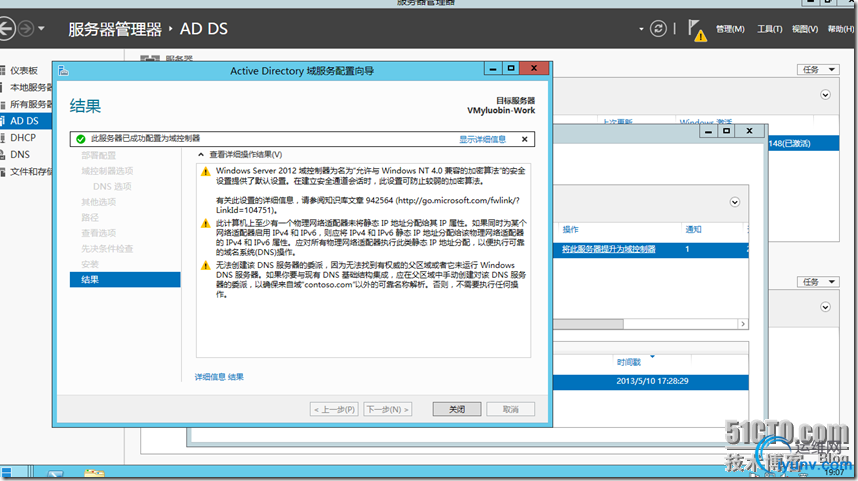Collapse the task details panel chevron
This screenshot has height=481, width=858.
coord(735,202)
